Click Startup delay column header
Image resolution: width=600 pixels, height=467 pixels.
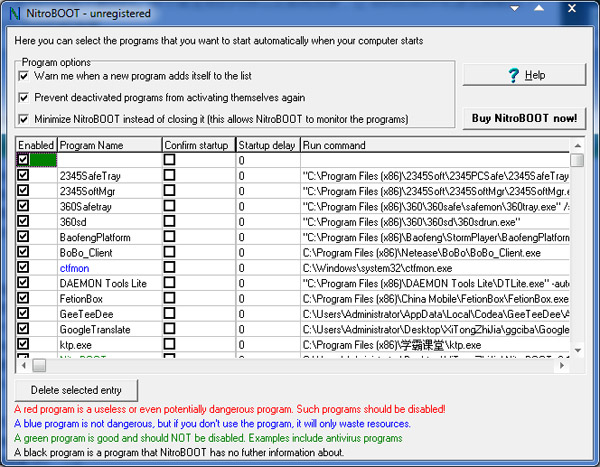pos(268,145)
